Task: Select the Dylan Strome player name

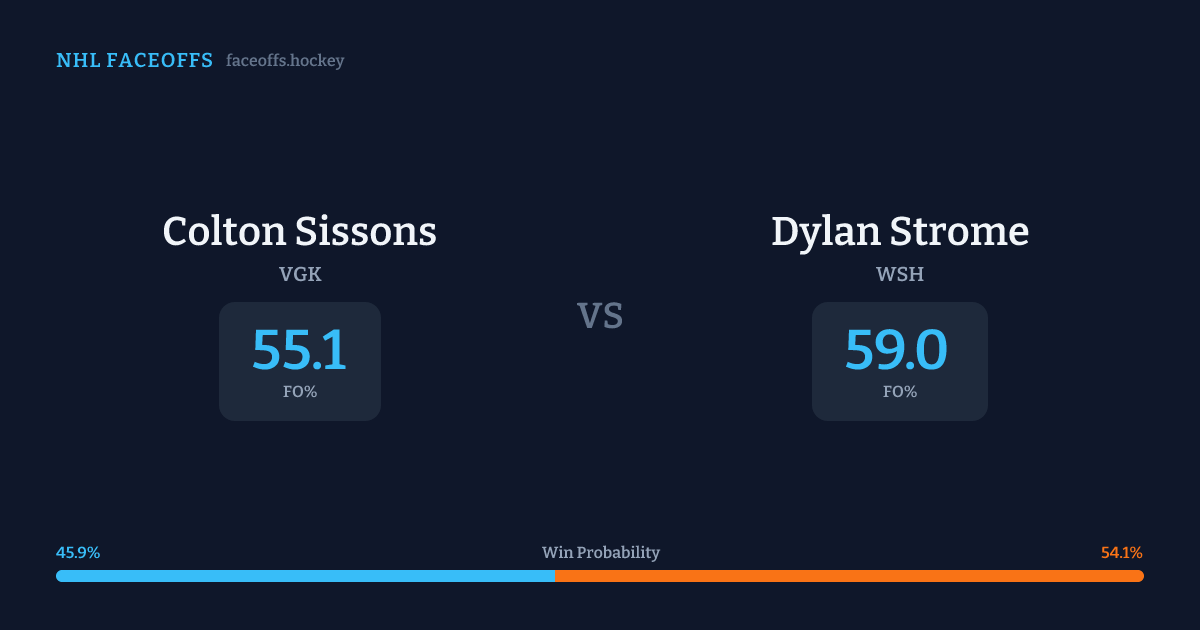Action: pyautogui.click(x=900, y=232)
